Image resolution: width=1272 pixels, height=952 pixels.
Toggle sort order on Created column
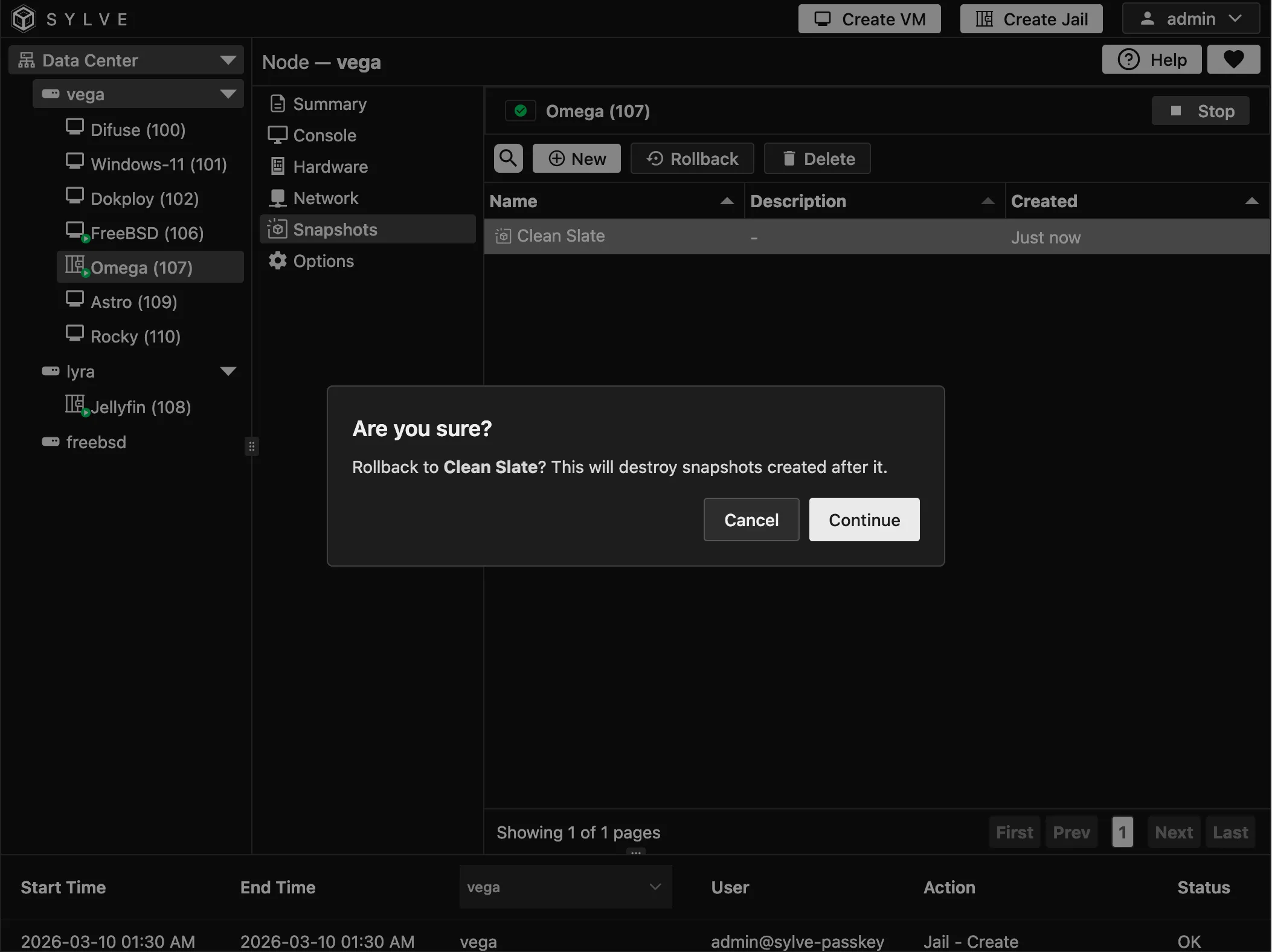[x=1251, y=201]
